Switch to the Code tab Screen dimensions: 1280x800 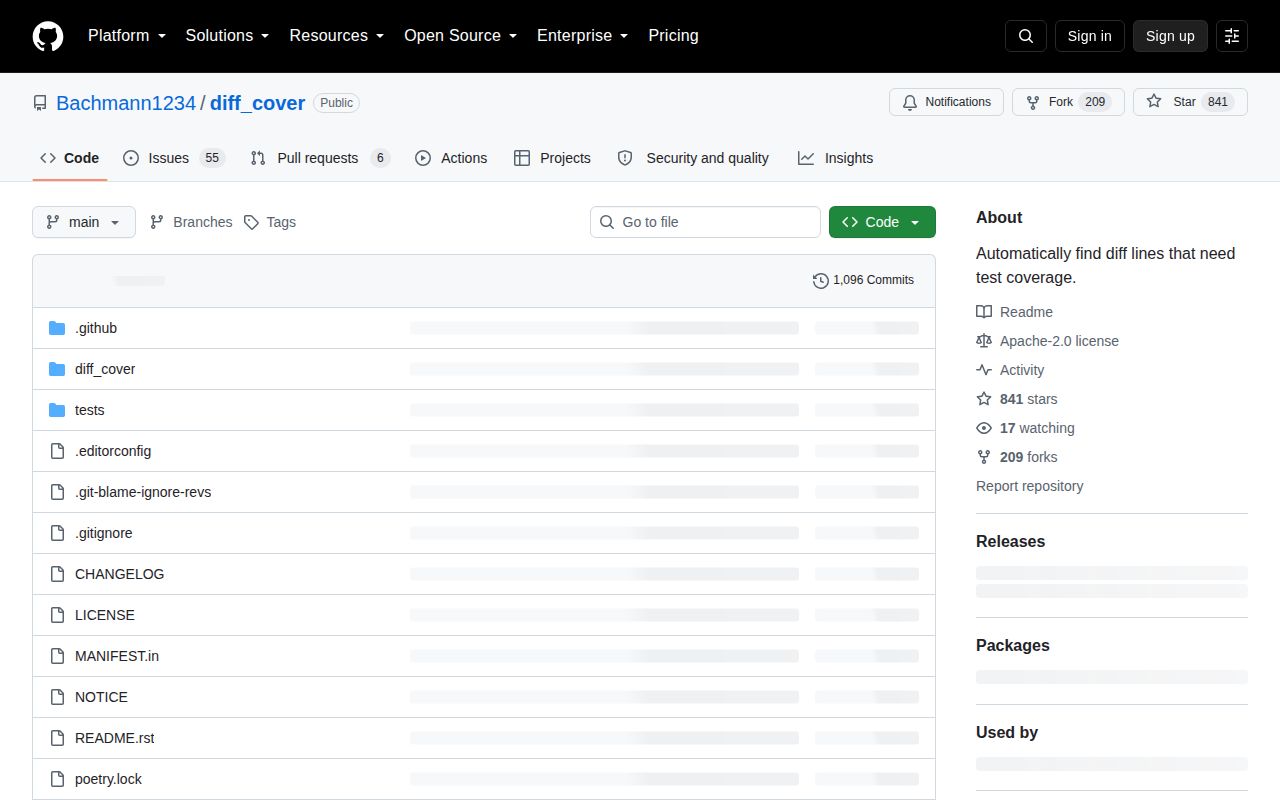[69, 158]
